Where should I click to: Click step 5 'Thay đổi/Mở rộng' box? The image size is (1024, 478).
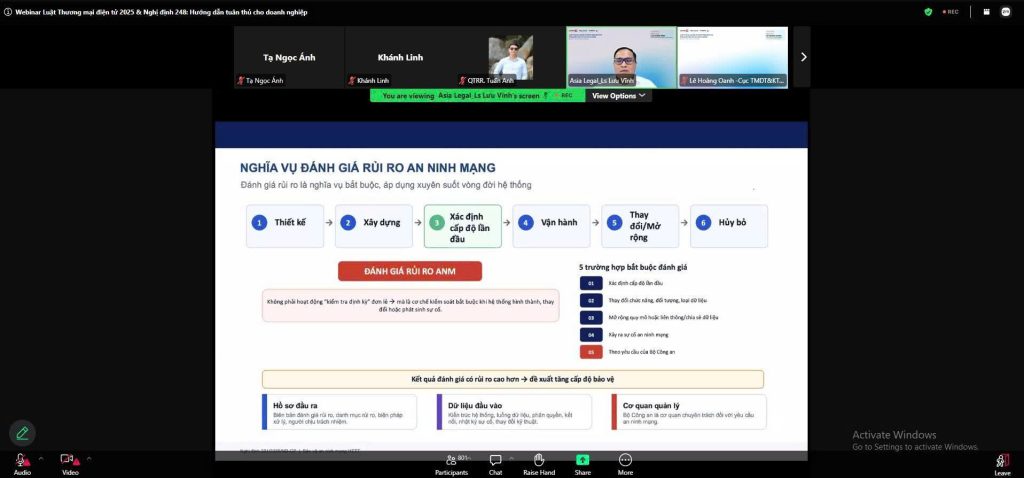pos(640,226)
